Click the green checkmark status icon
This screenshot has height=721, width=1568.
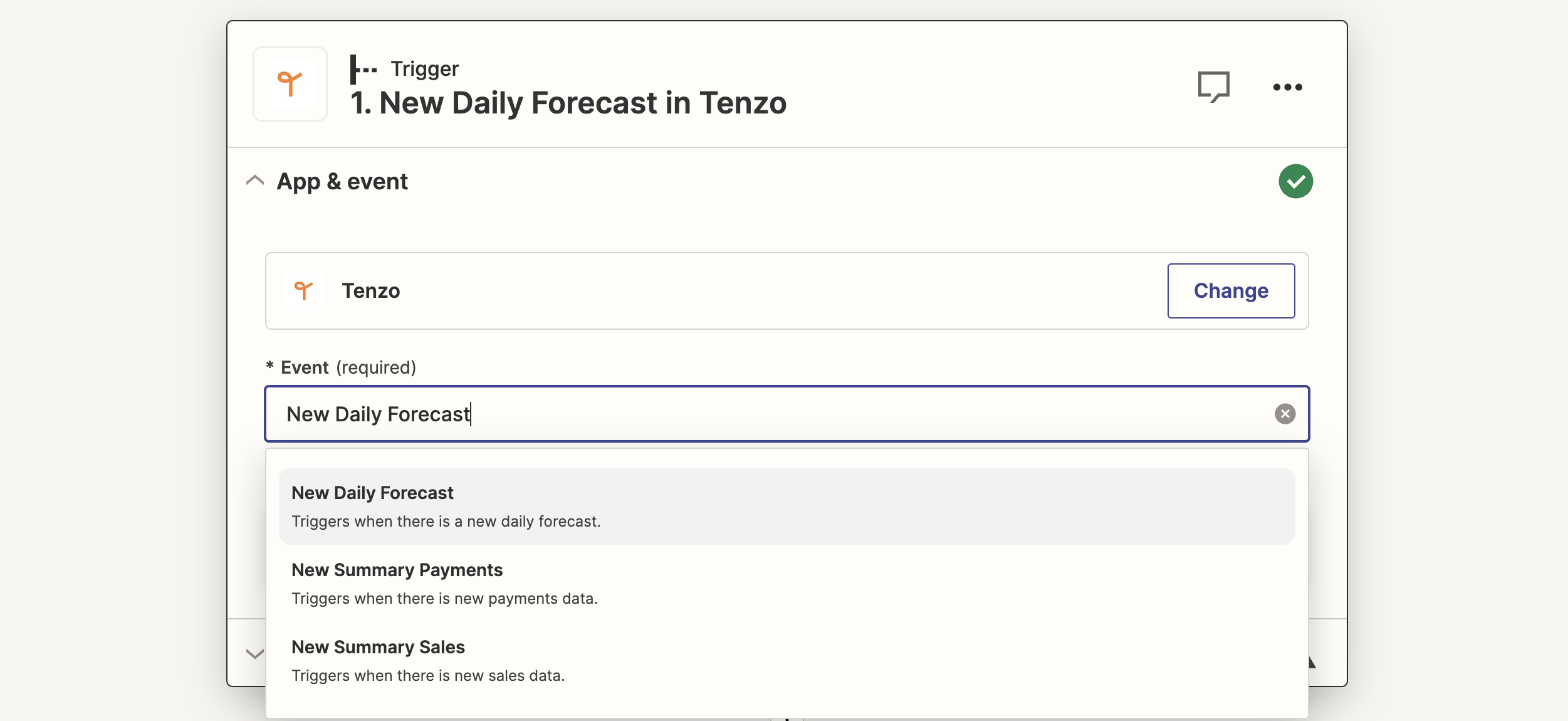1296,181
